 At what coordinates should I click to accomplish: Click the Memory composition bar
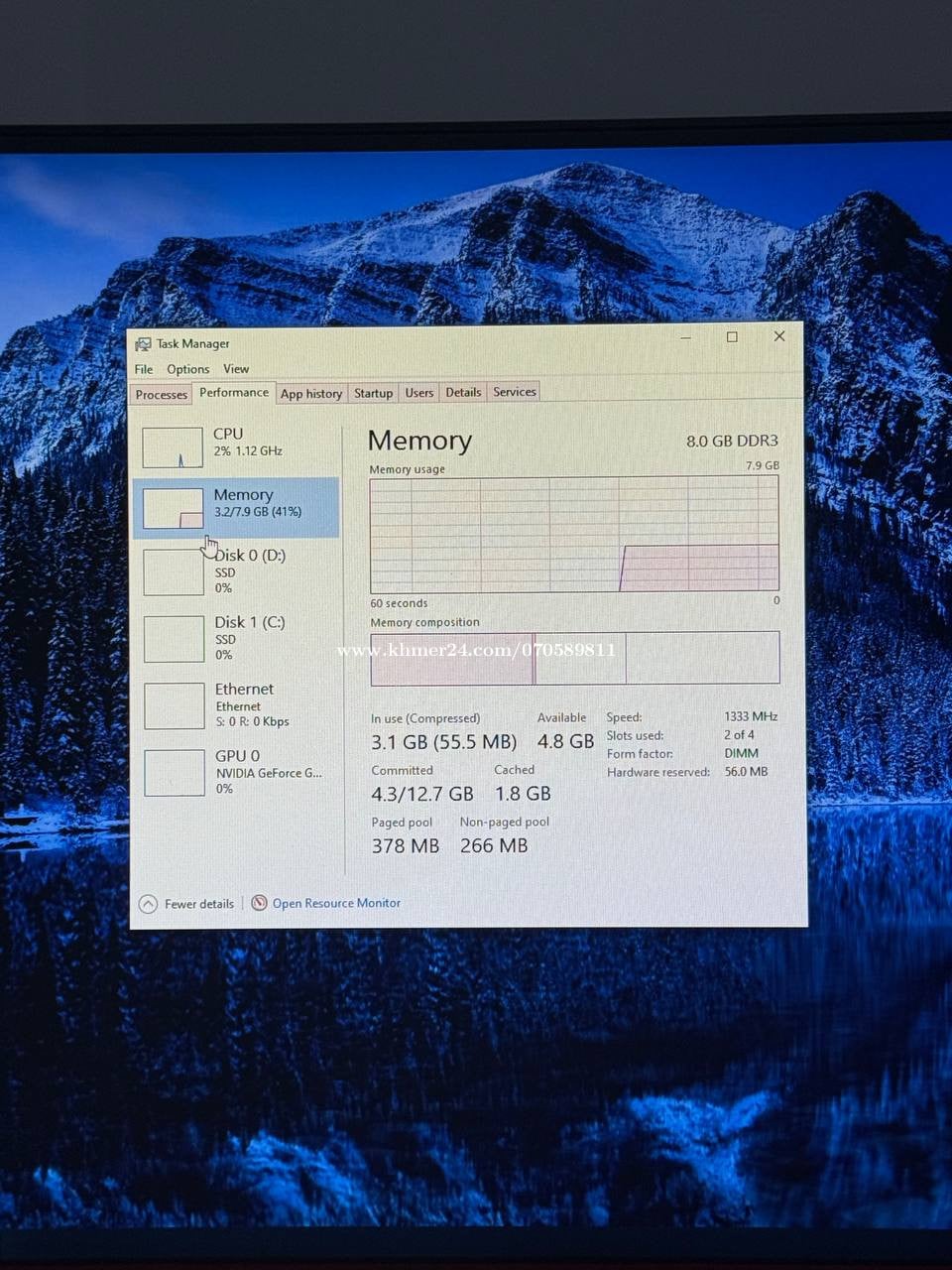point(574,658)
